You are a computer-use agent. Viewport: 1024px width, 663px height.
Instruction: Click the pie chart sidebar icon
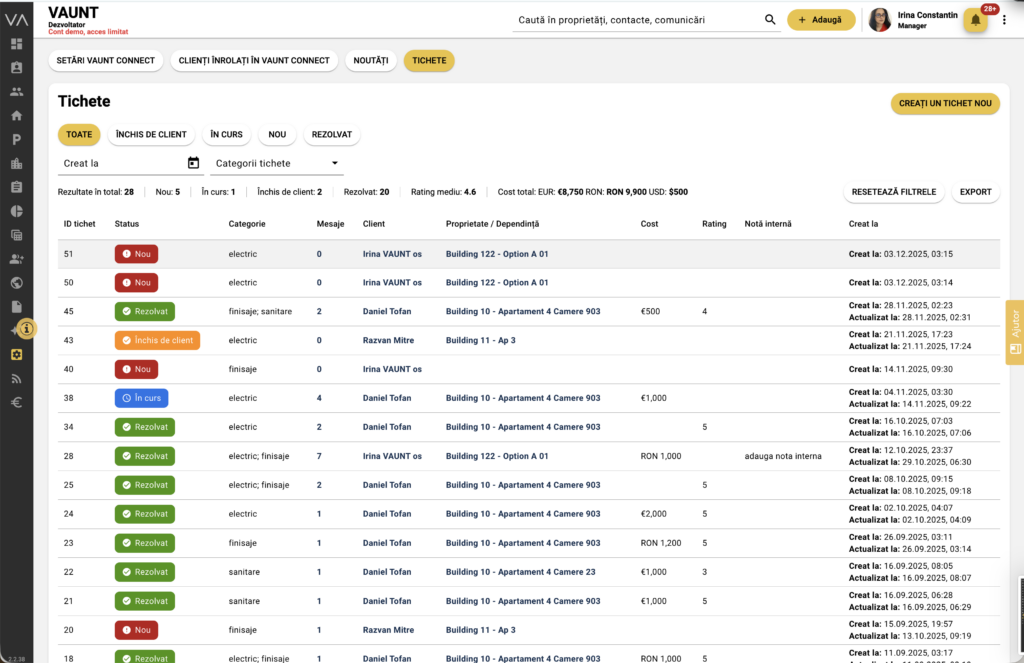pyautogui.click(x=16, y=211)
